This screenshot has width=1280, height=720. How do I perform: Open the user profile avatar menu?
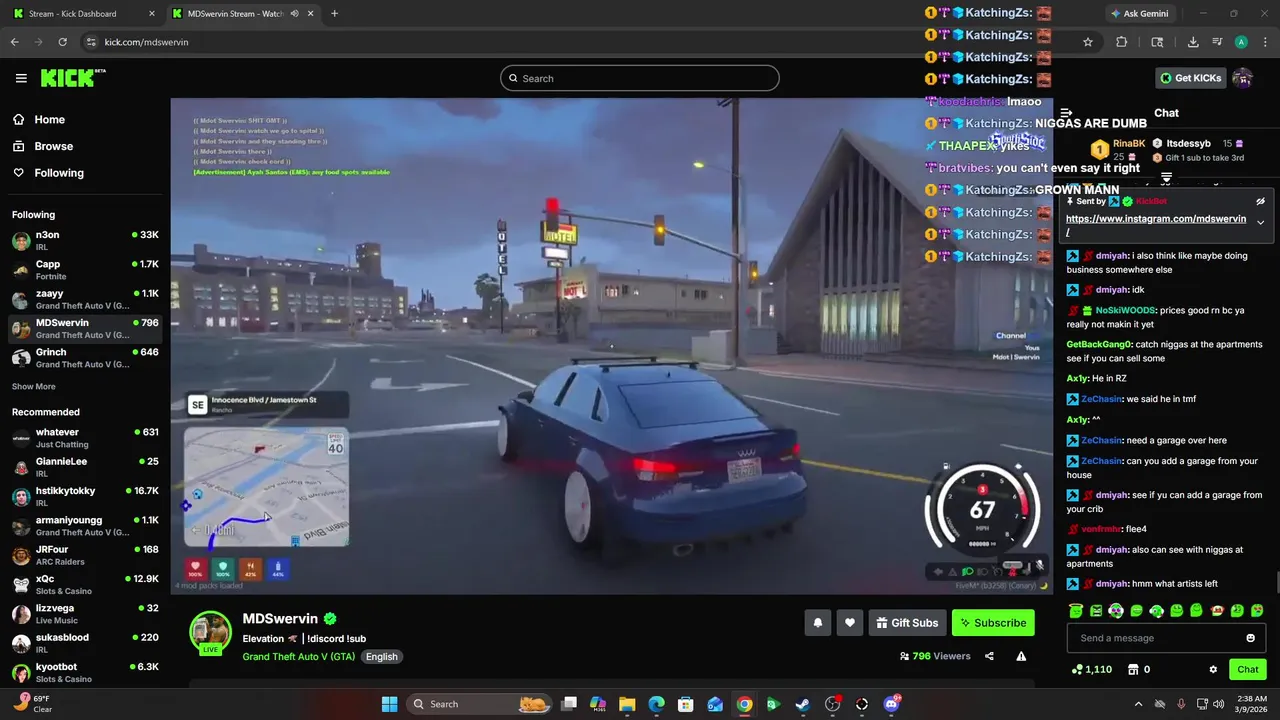[1243, 78]
